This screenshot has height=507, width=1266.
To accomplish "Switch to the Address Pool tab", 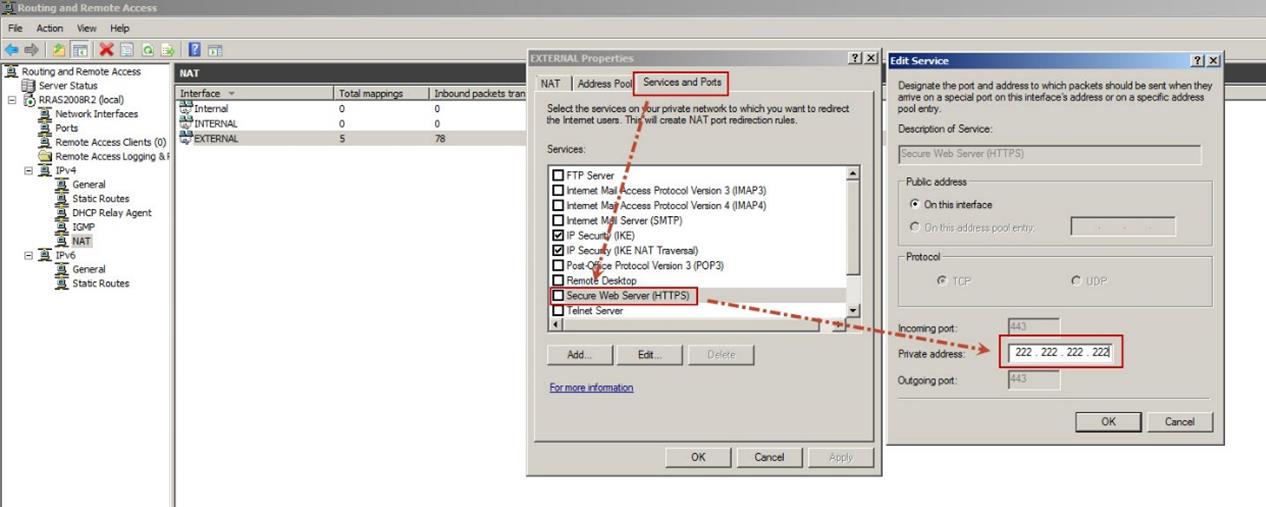I will click(603, 84).
